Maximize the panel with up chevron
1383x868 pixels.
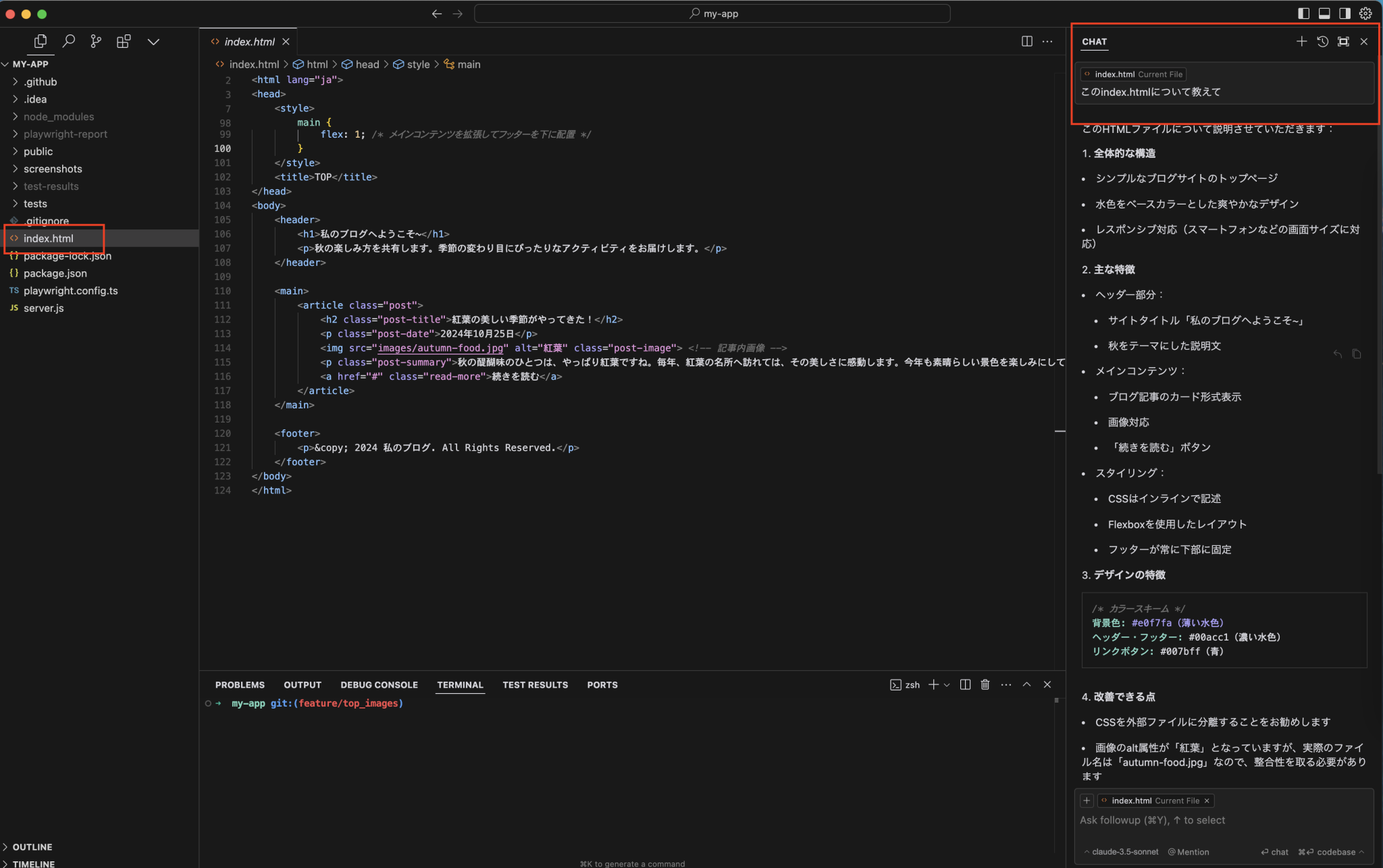[x=1026, y=684]
